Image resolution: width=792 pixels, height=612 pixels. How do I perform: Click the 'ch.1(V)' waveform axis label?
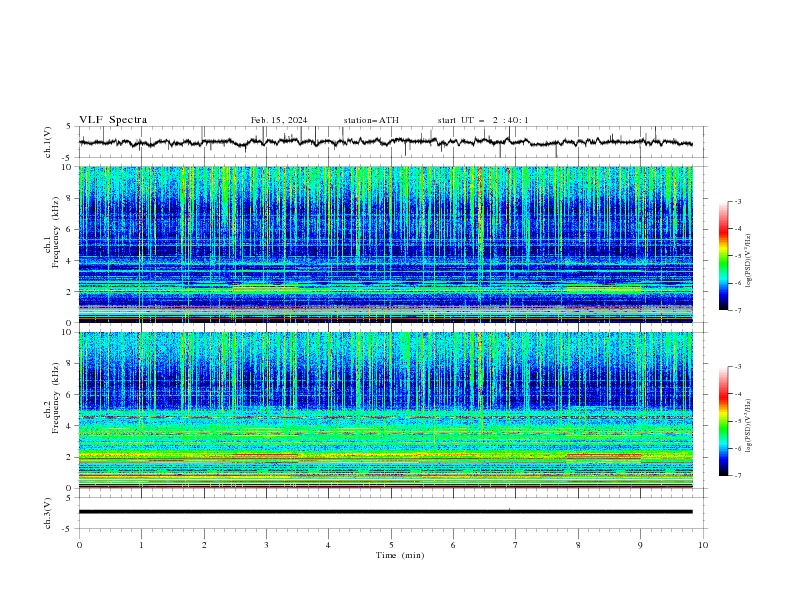click(48, 142)
